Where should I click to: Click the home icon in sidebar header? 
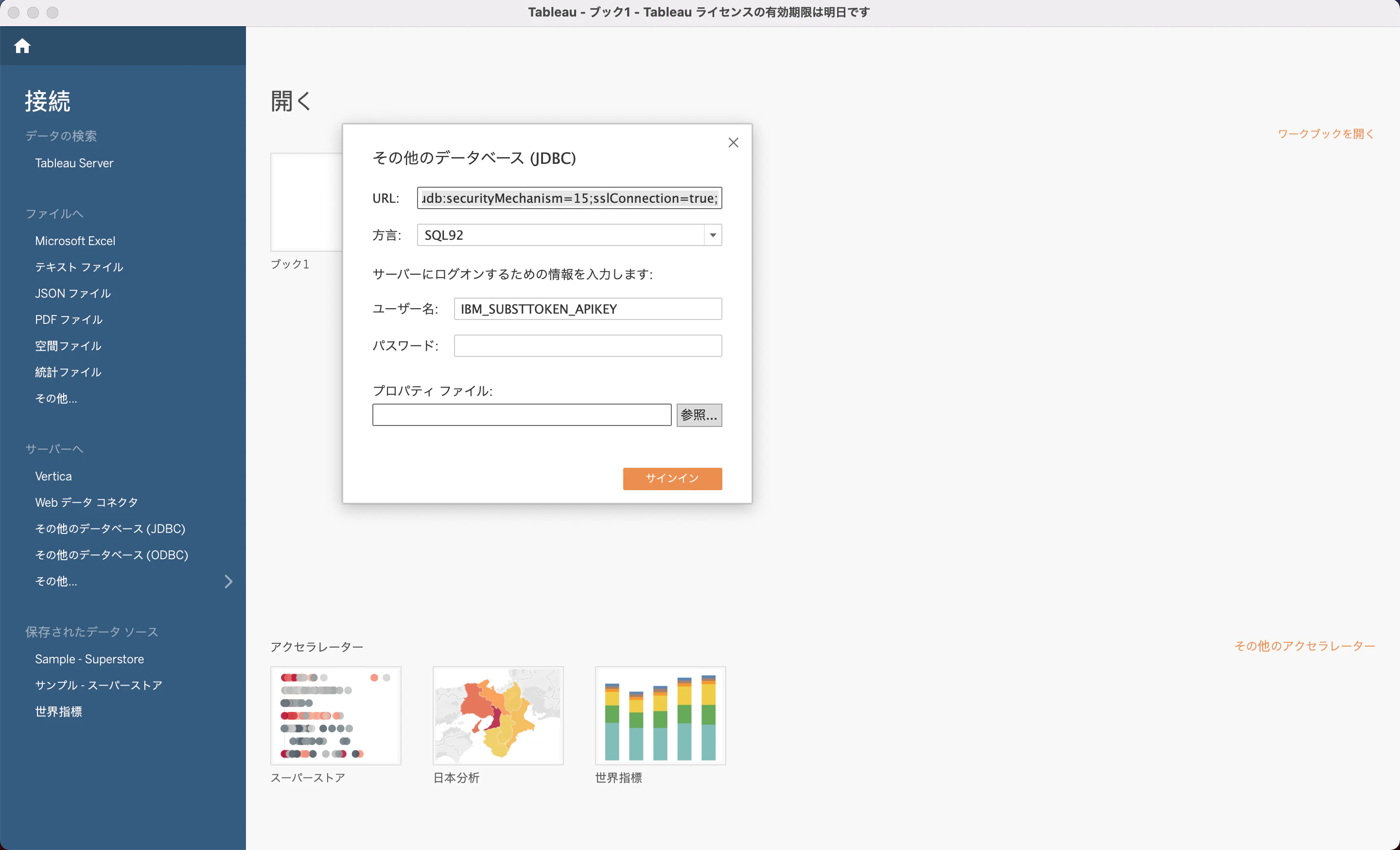(22, 46)
